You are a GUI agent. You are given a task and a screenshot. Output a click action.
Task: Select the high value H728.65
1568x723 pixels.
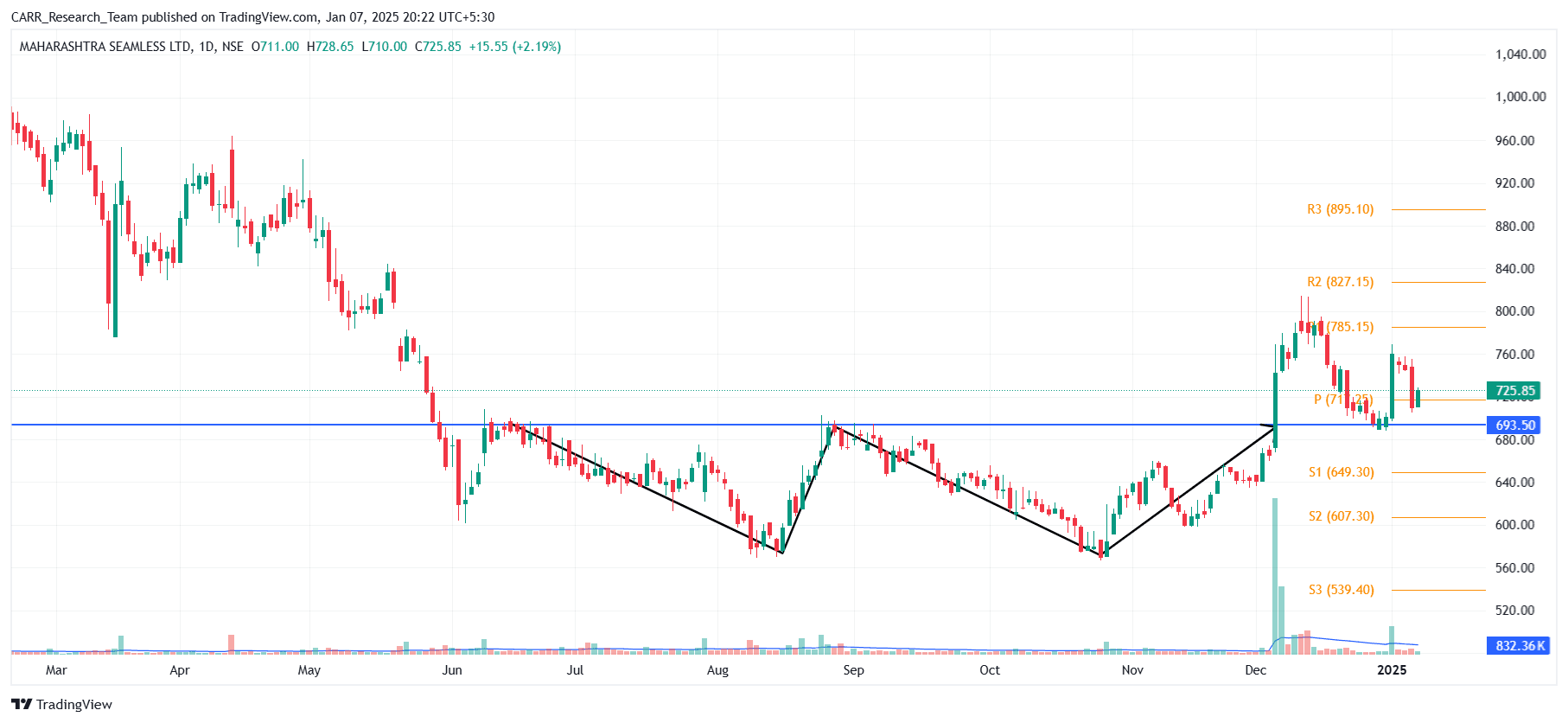click(330, 47)
